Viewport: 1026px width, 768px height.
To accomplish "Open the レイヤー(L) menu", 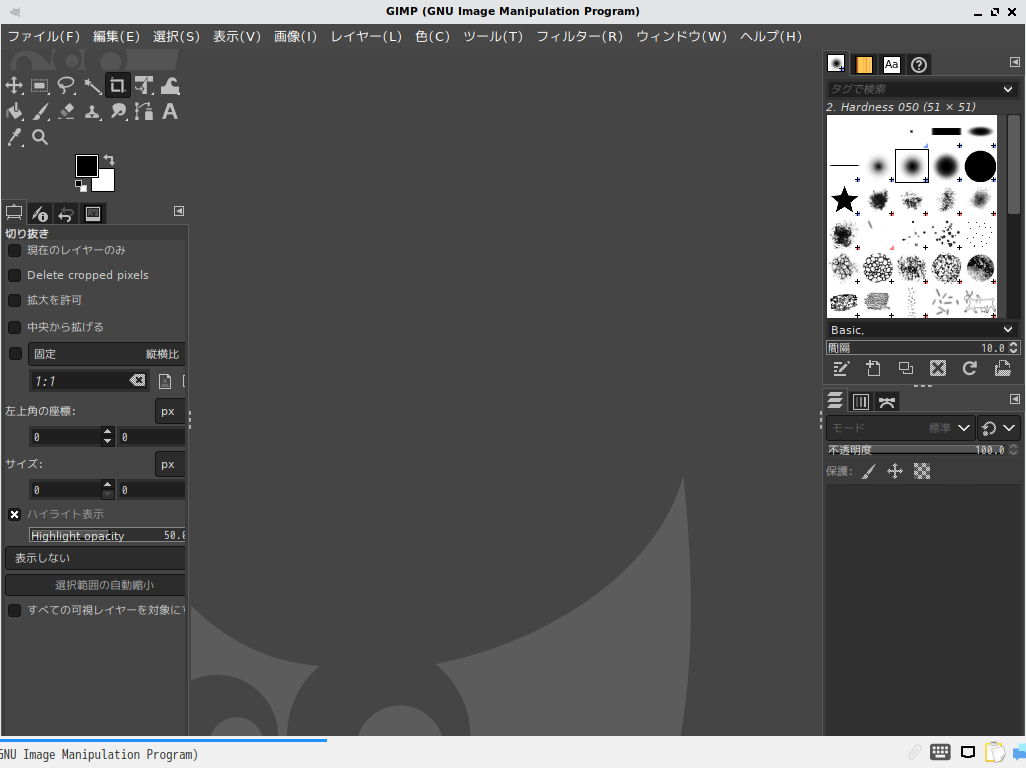I will [x=366, y=37].
